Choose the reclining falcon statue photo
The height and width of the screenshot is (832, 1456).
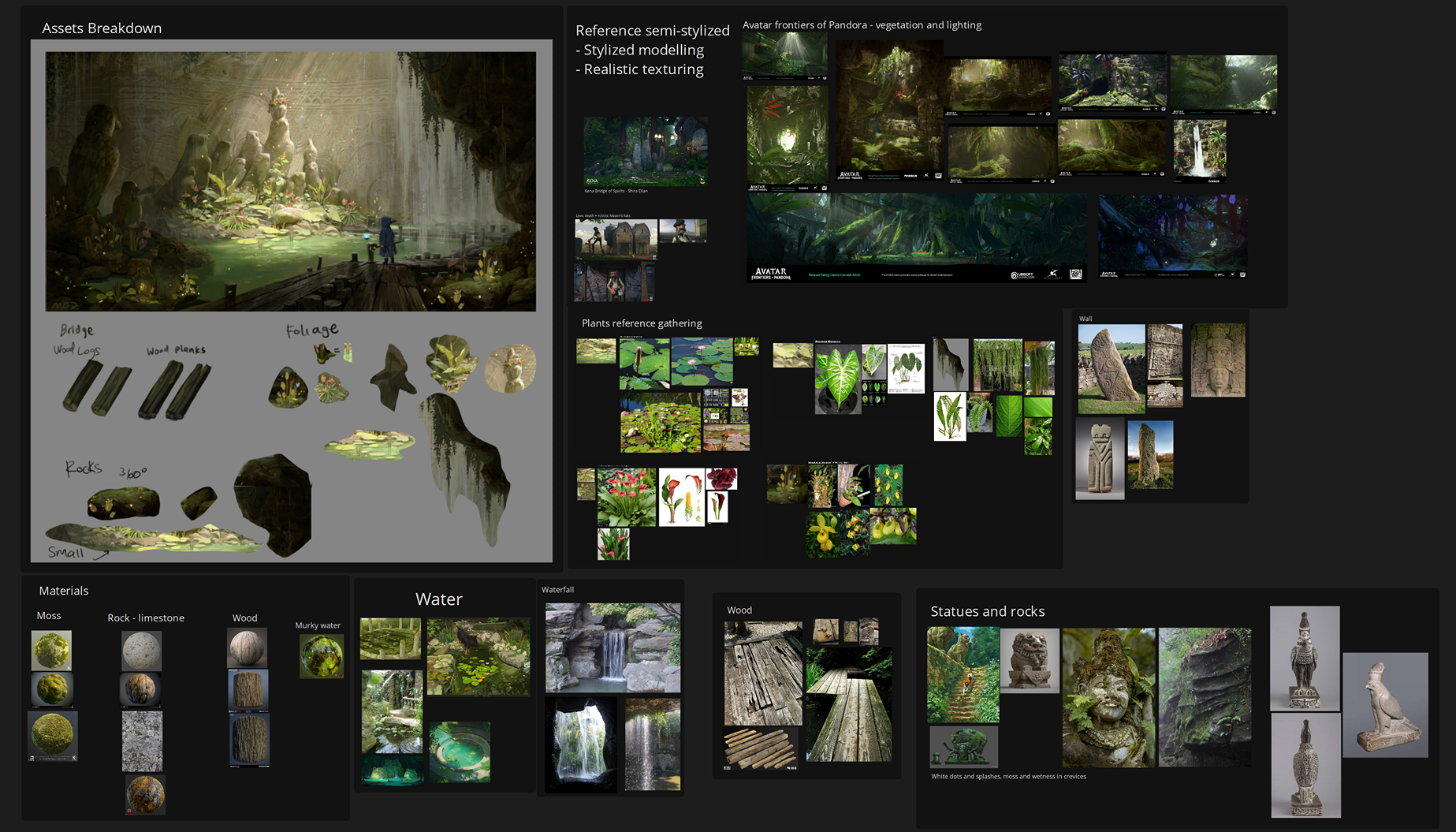[1385, 705]
